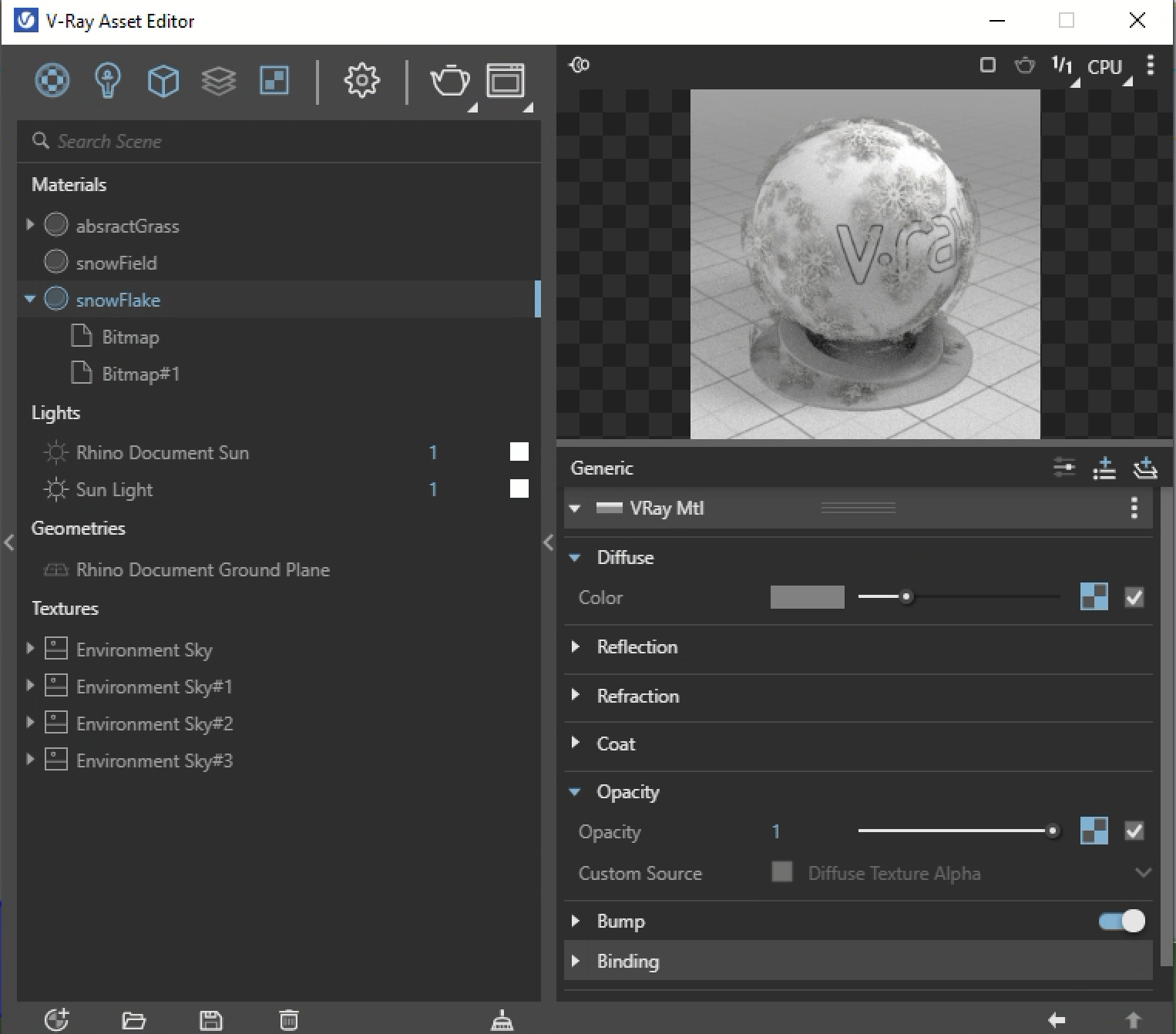The width and height of the screenshot is (1176, 1034).
Task: Delete the selected asset with trash icon
Action: click(x=288, y=1020)
